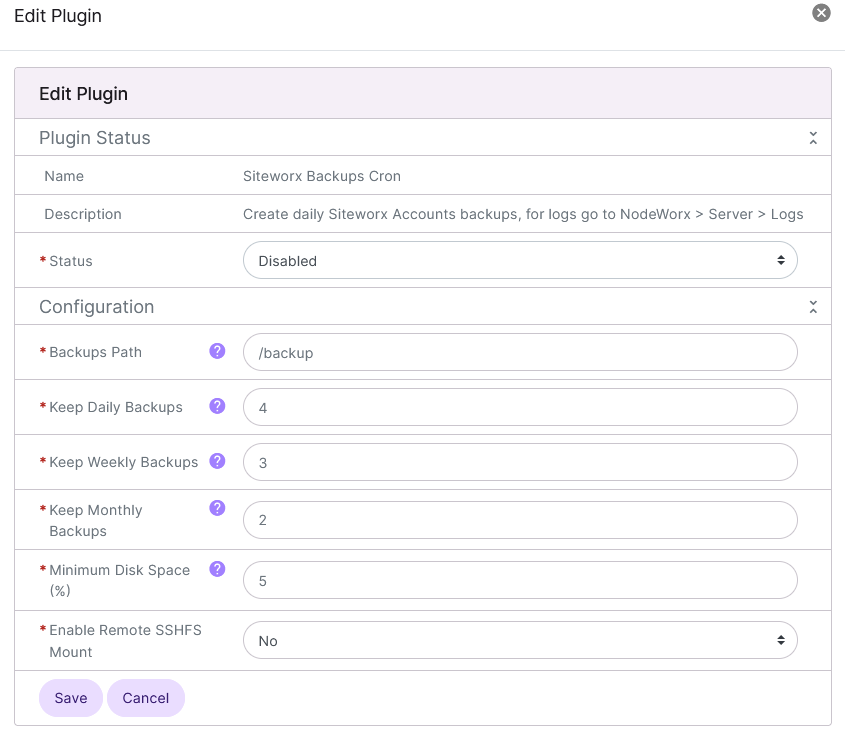Collapse the Configuration section
This screenshot has height=741, width=845.
813,306
